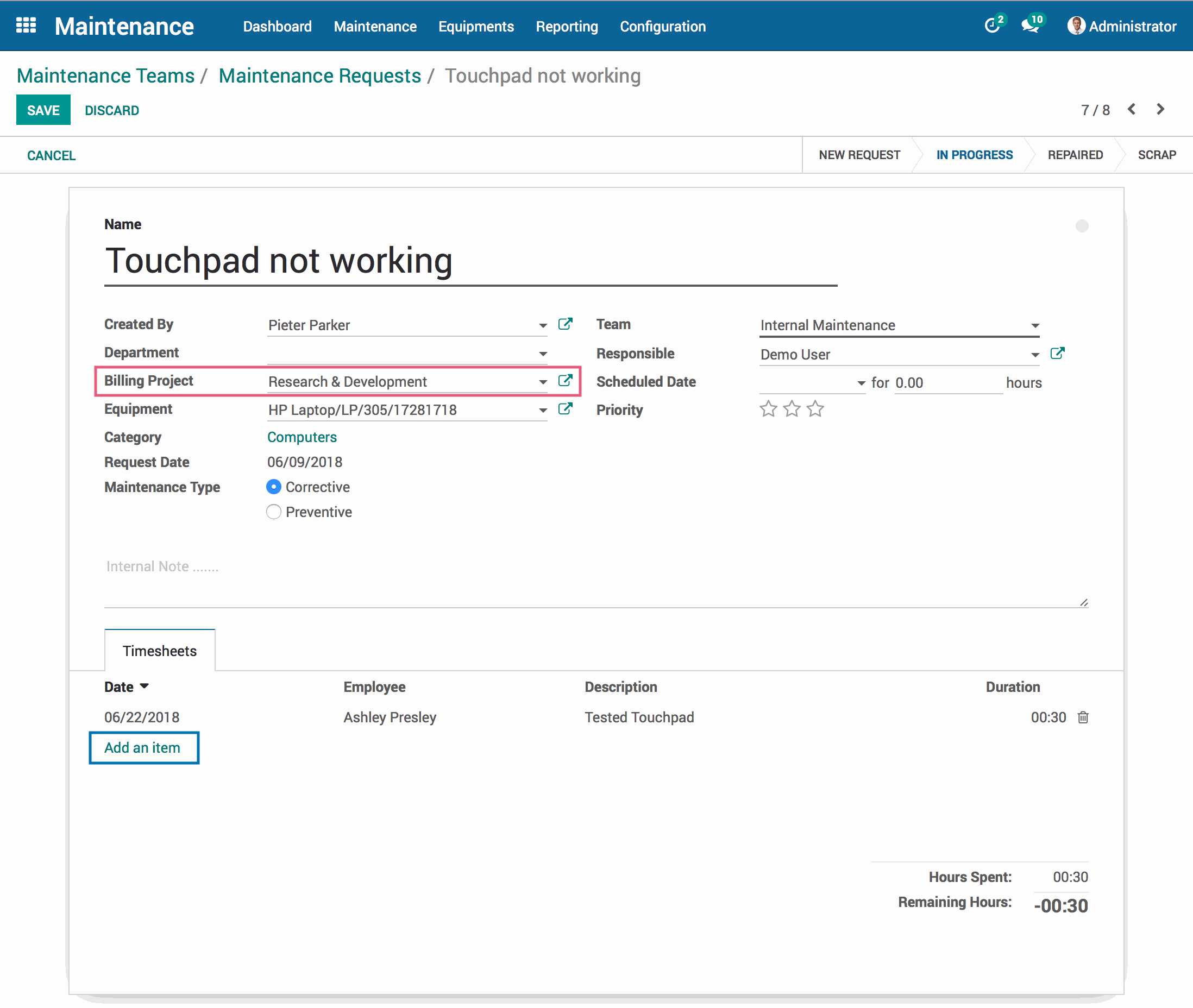
Task: Click the Employee column header
Action: tap(374, 687)
